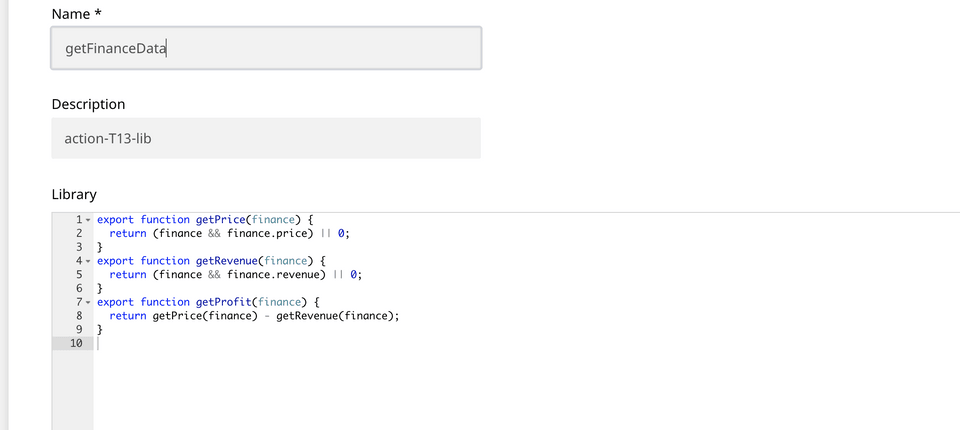This screenshot has height=430, width=960.
Task: Click line number 6 in the gutter
Action: 80,288
